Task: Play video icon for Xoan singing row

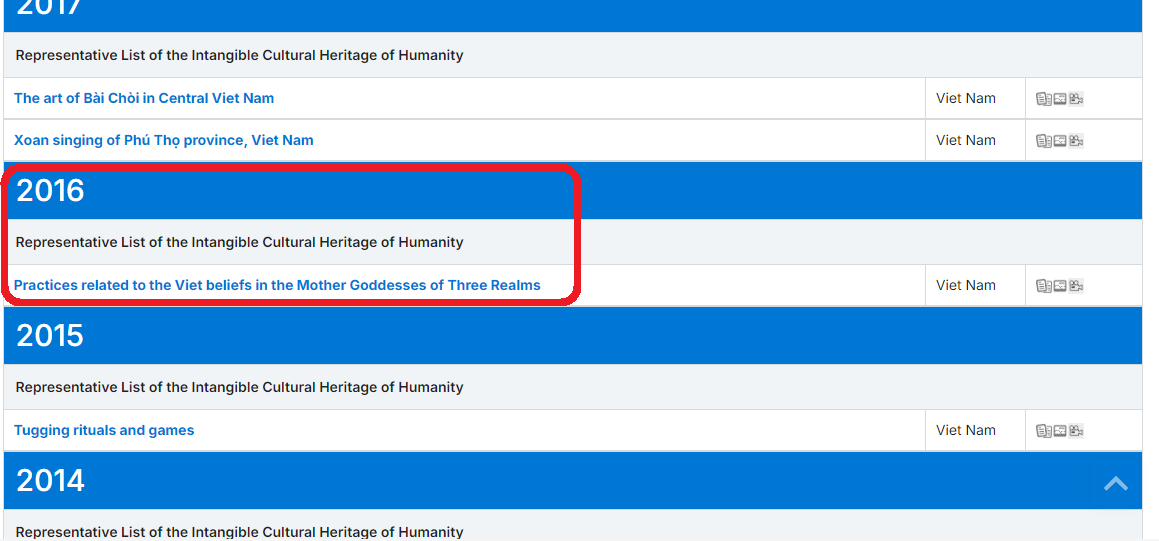Action: tap(1076, 141)
